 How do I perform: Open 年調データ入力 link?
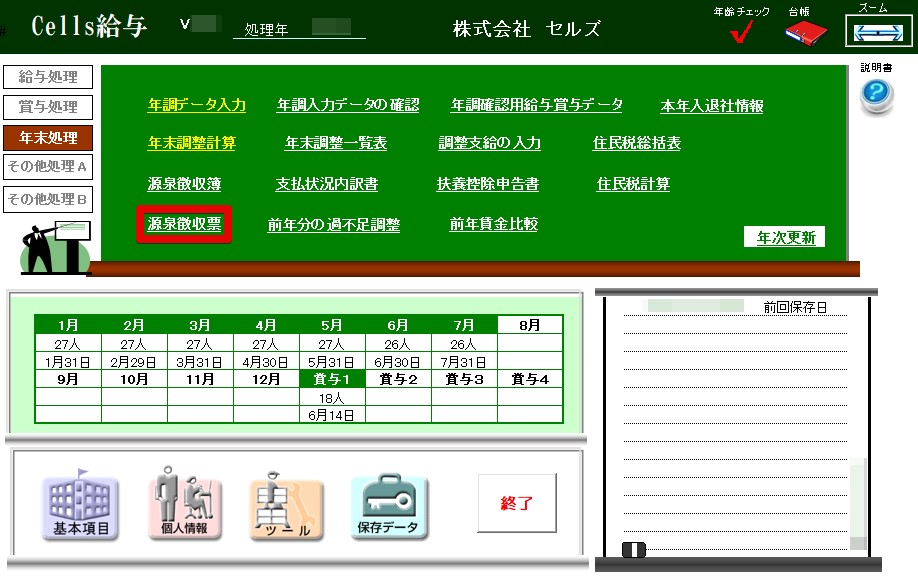pyautogui.click(x=196, y=105)
